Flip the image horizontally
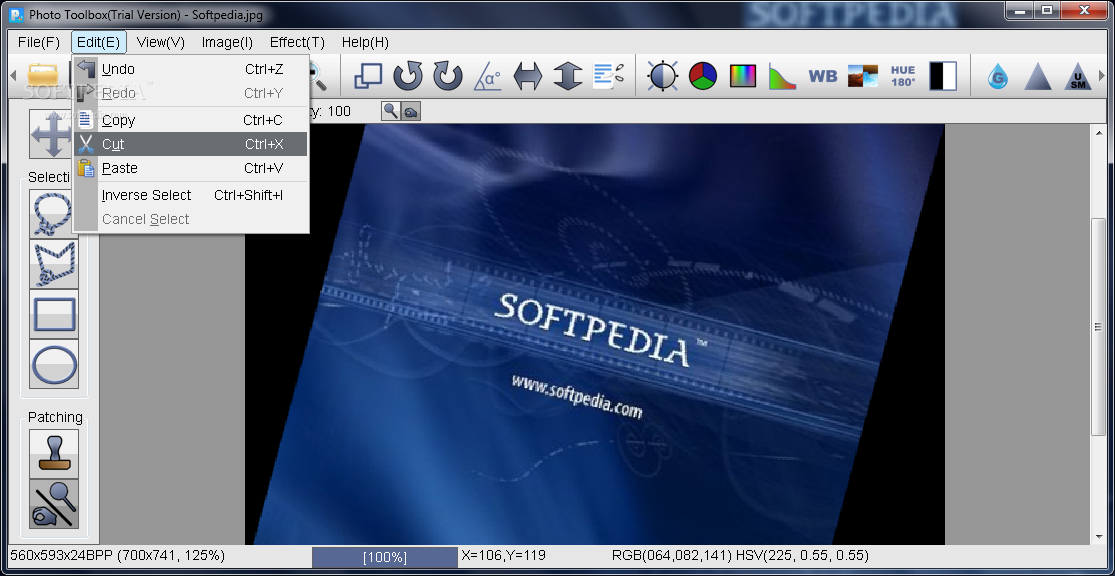 coord(528,76)
